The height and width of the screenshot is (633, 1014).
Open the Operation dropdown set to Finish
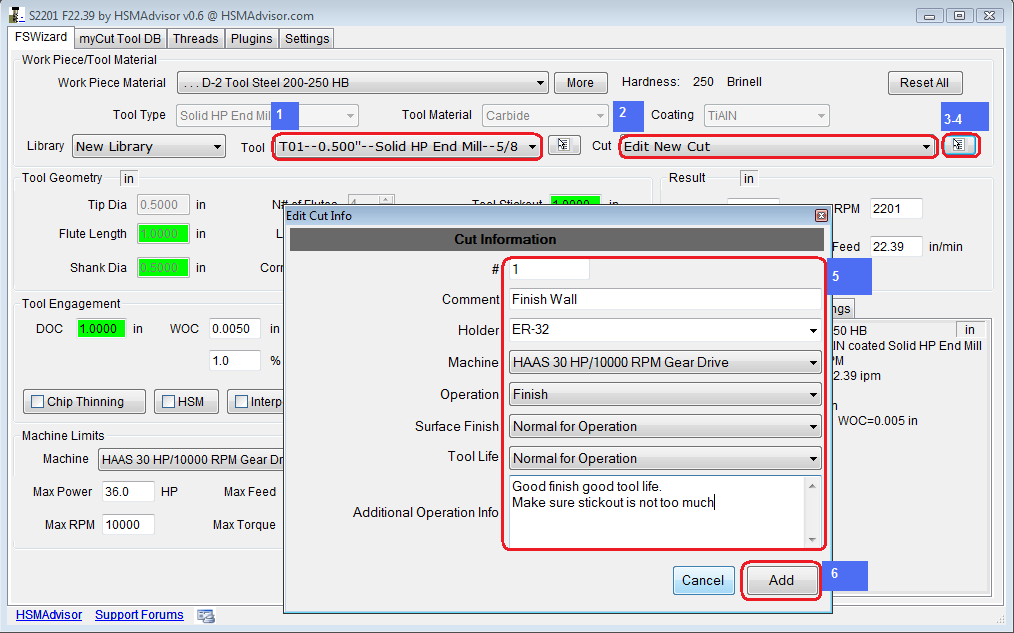pyautogui.click(x=664, y=395)
